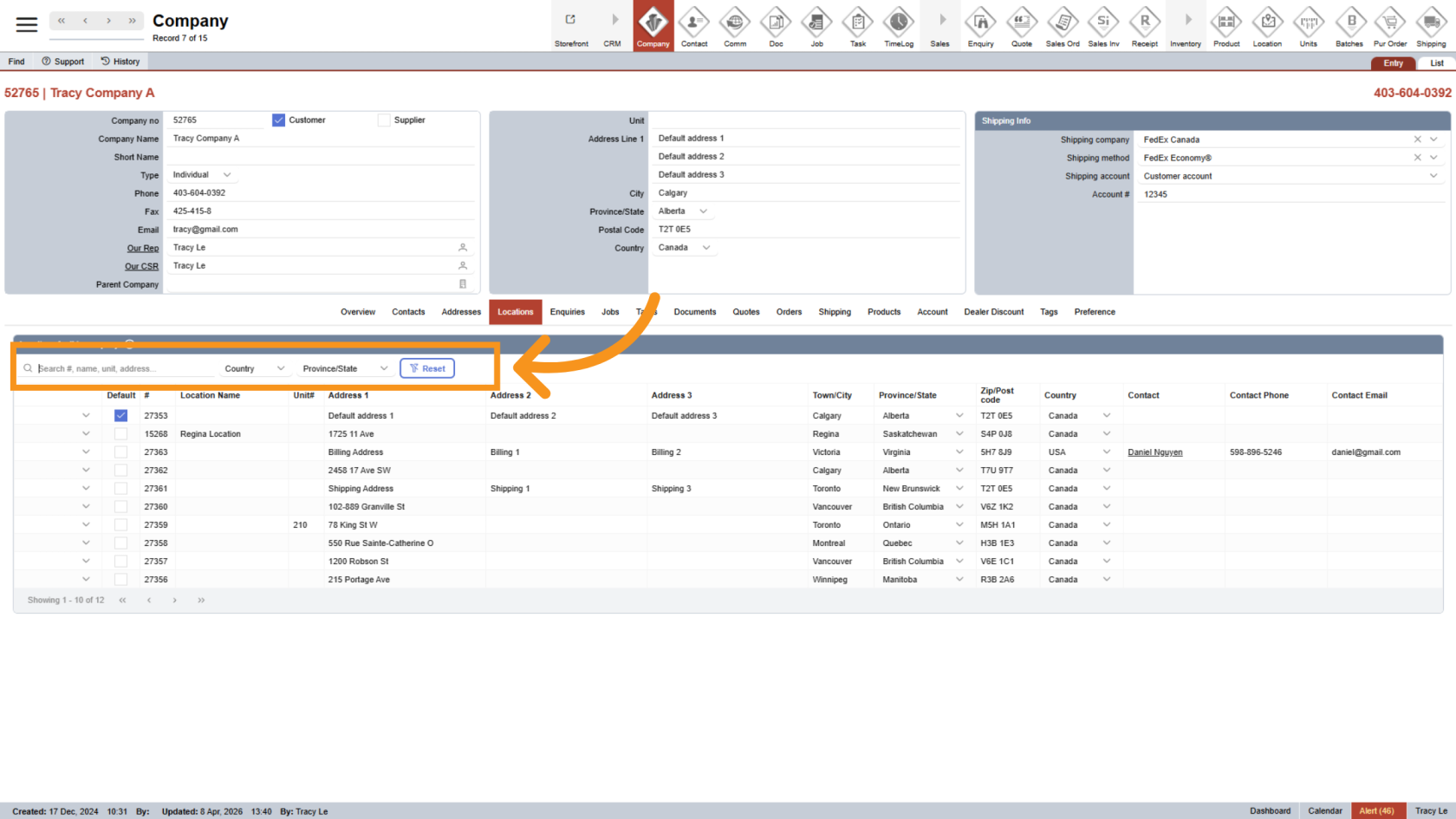1456x819 pixels.
Task: Open the Quote module icon
Action: (x=1022, y=26)
